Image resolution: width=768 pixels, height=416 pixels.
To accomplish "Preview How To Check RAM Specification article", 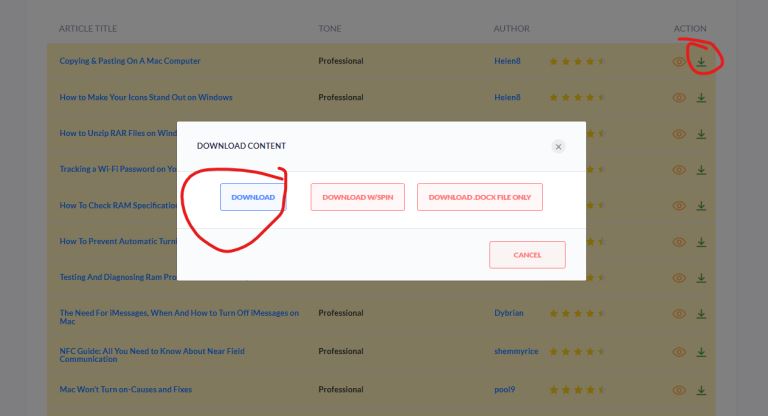I will pos(679,206).
